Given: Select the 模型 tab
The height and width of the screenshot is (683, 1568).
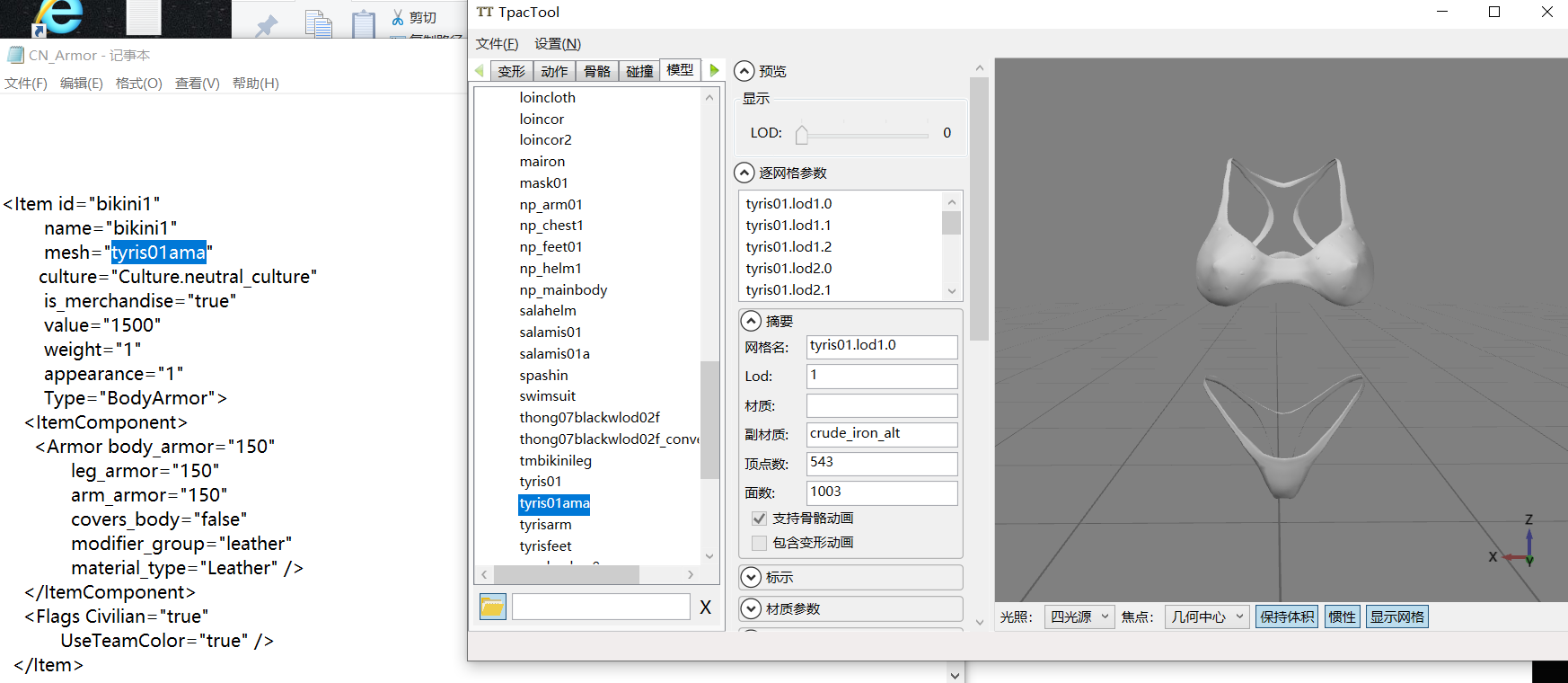Looking at the screenshot, I should tap(680, 69).
